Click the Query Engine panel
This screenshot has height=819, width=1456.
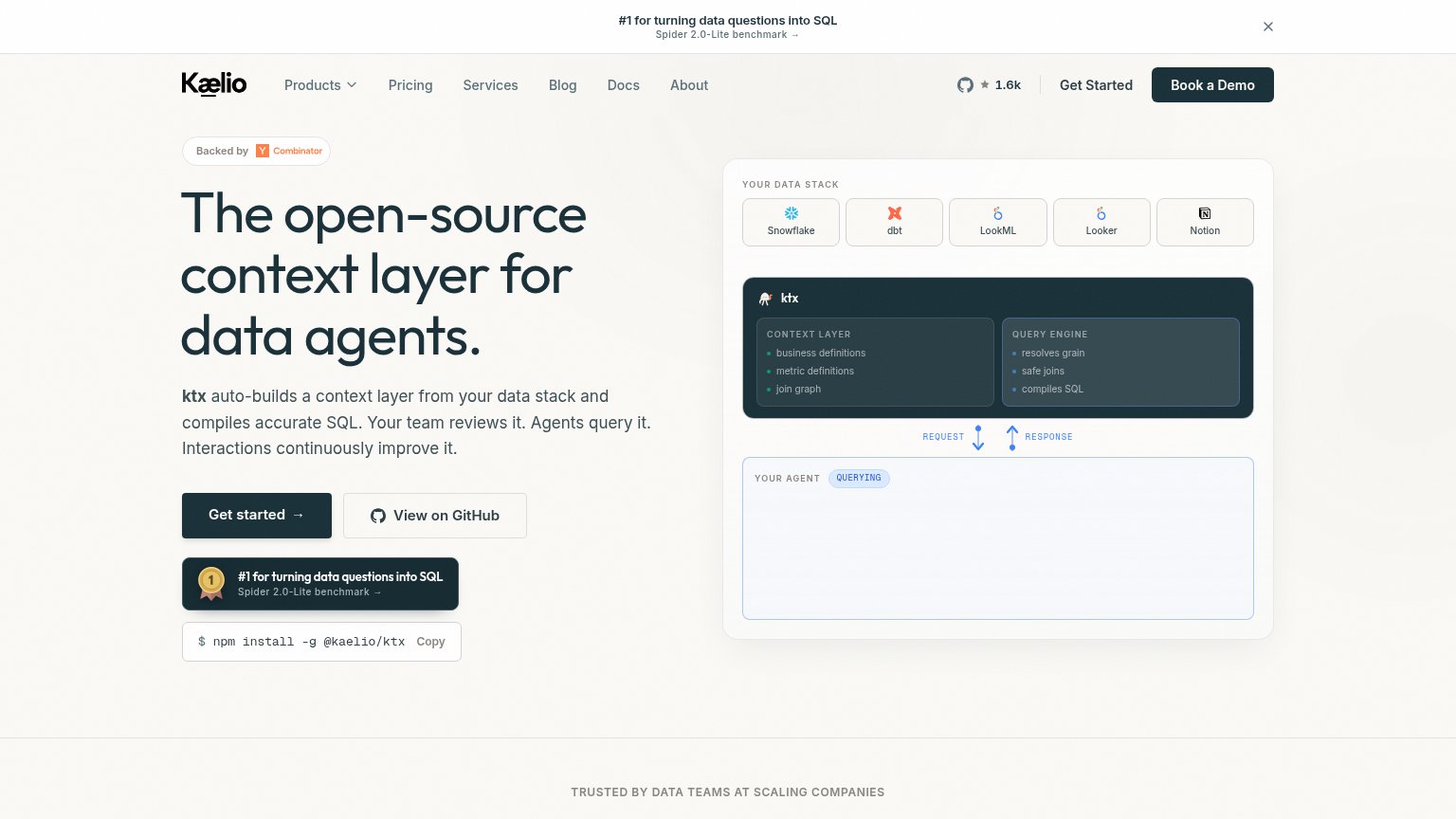click(x=1120, y=362)
